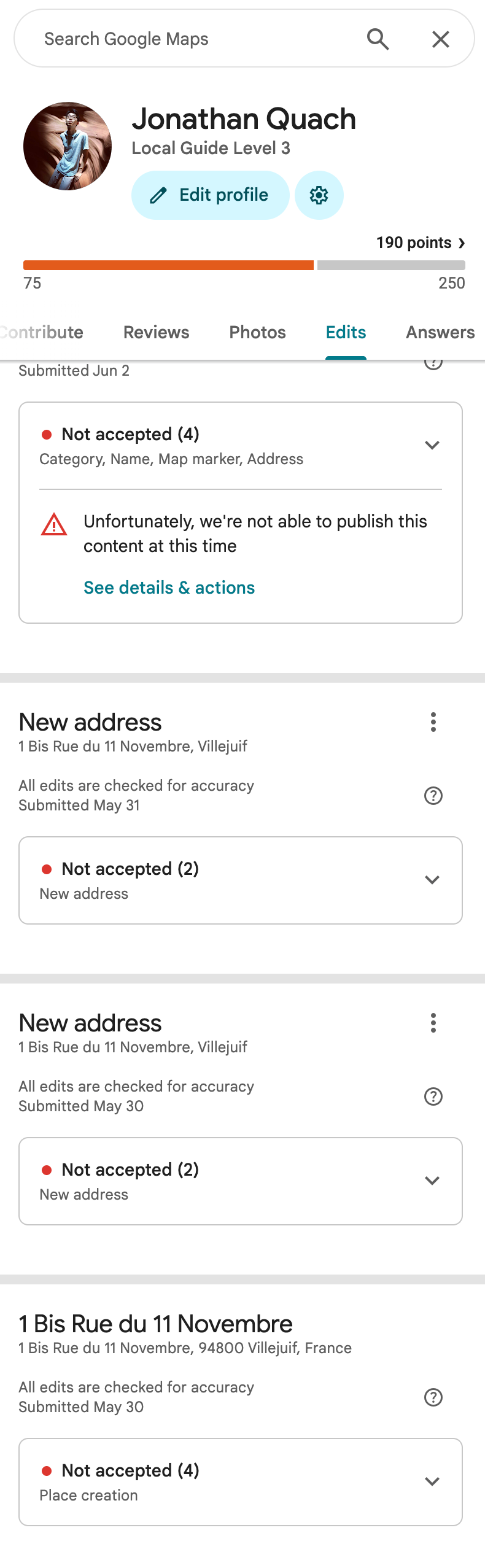Switch to the Photos tab

[x=257, y=332]
